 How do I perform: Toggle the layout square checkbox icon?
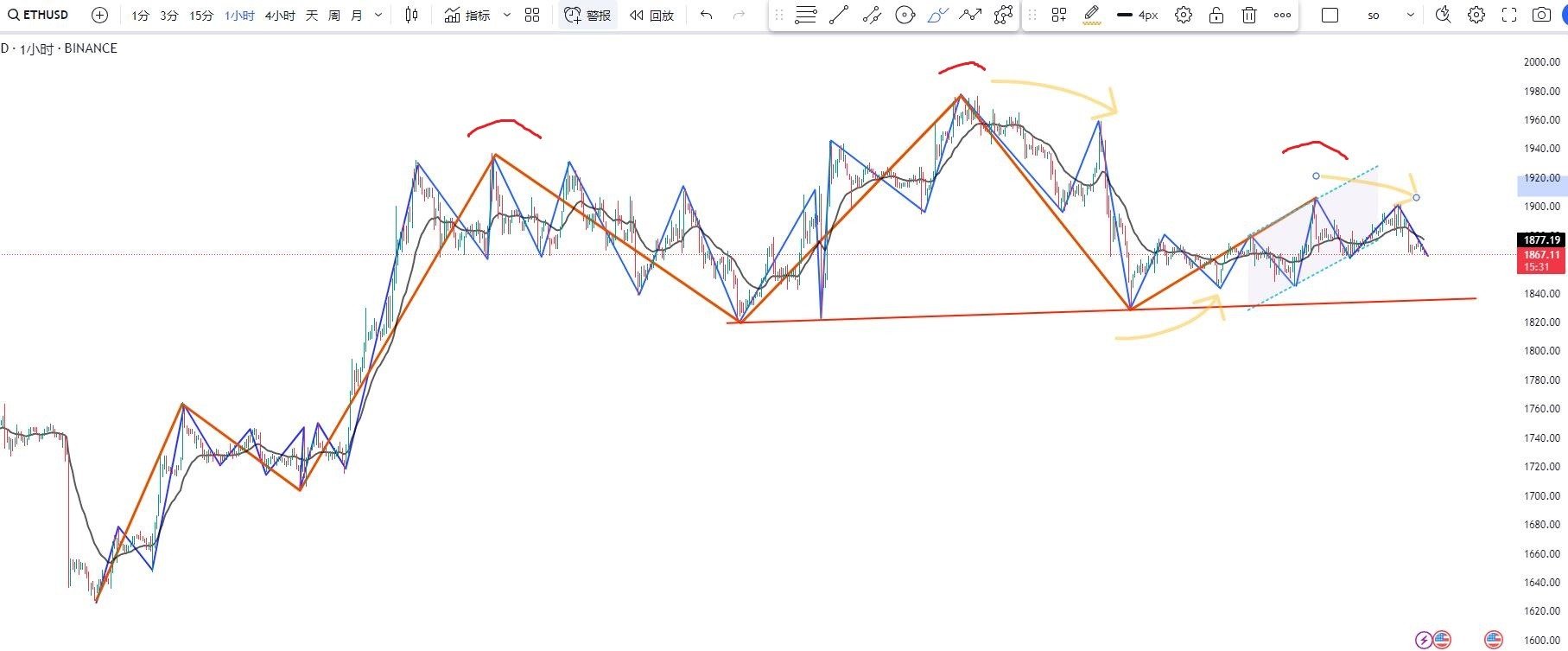[x=1330, y=15]
